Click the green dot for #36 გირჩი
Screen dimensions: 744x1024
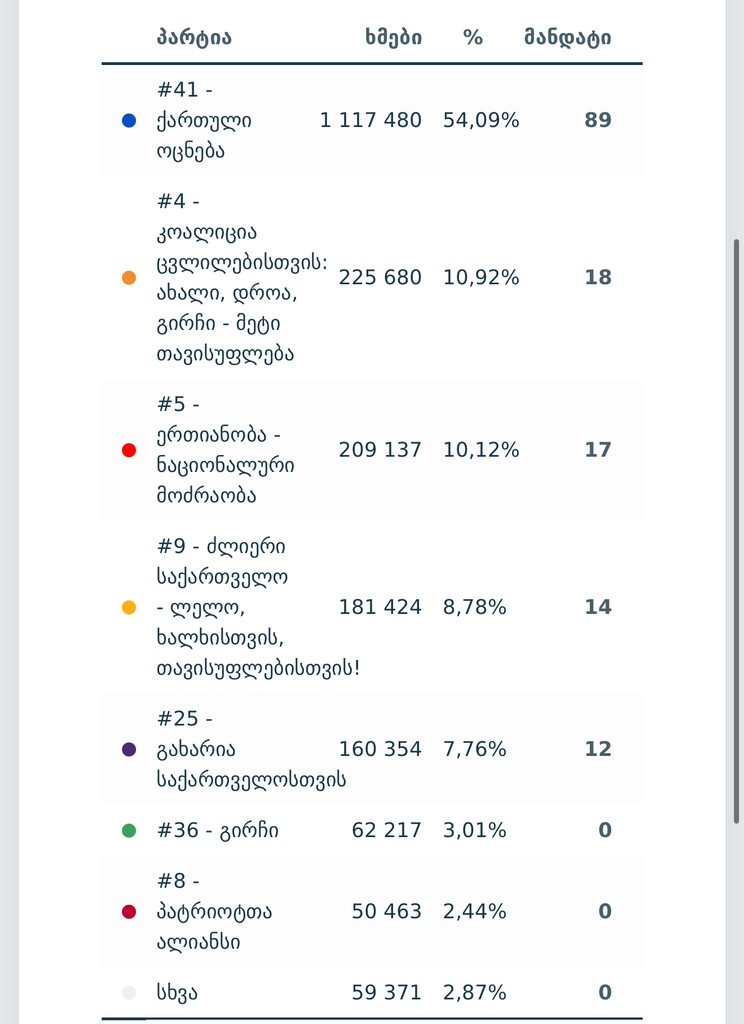click(129, 831)
